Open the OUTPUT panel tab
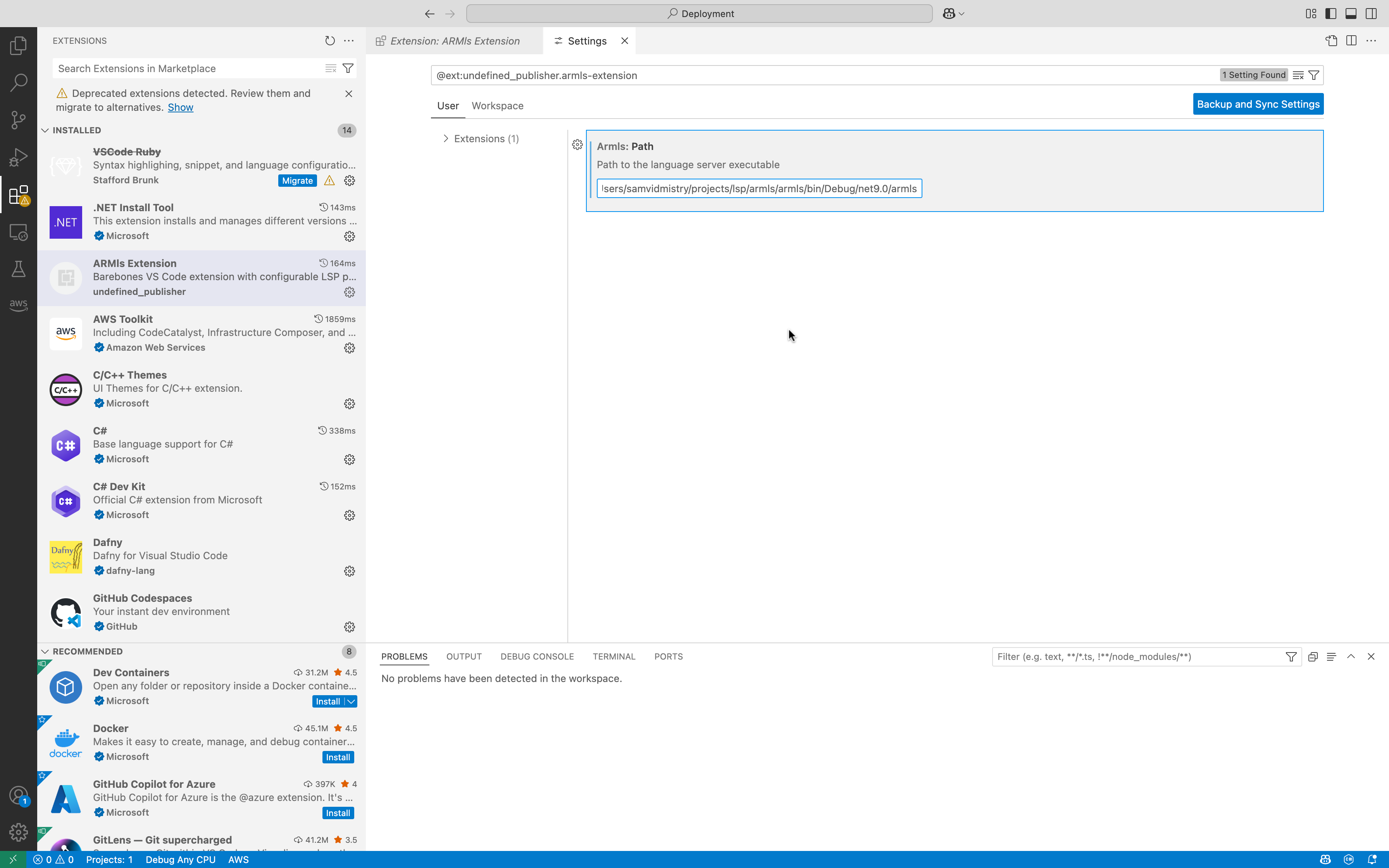 (x=464, y=657)
